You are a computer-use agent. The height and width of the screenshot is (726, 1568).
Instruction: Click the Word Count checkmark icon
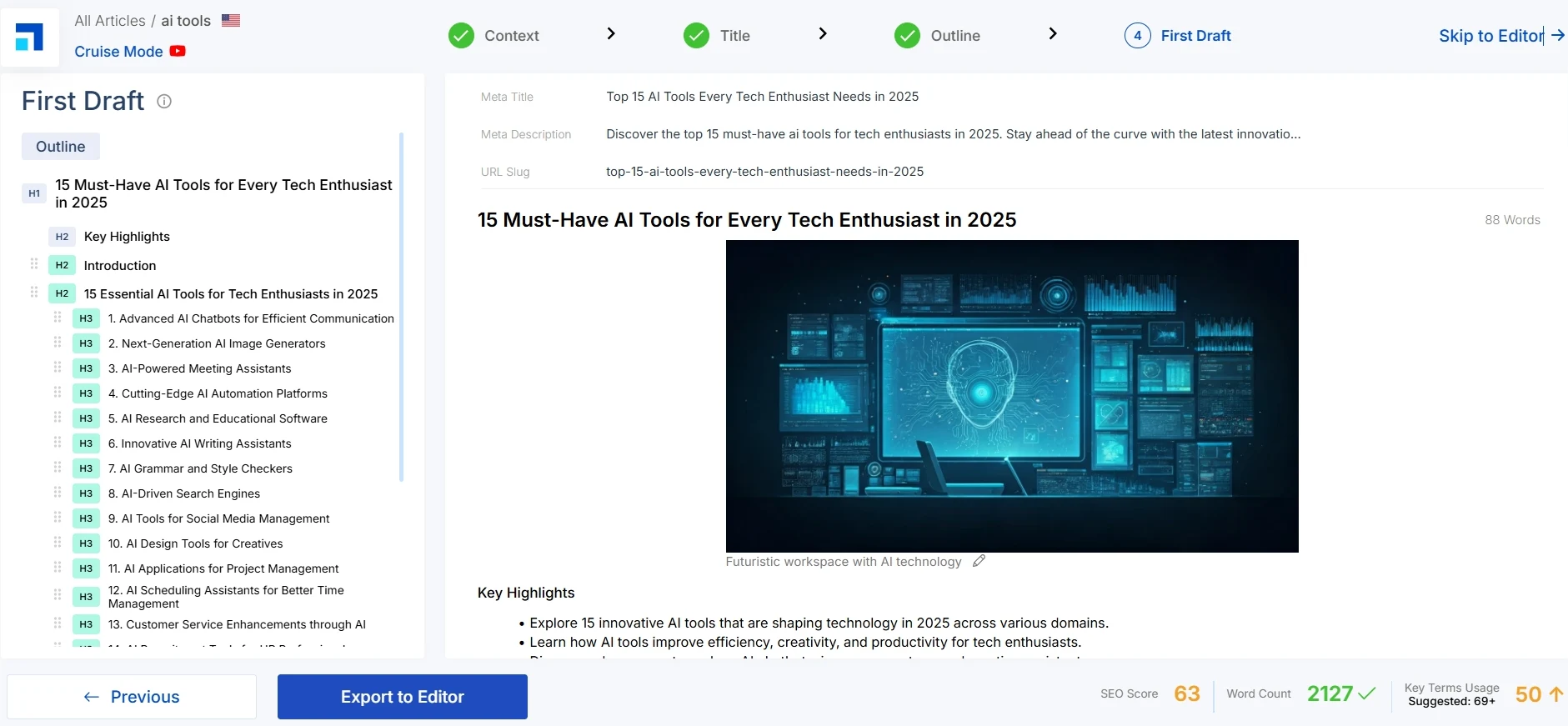(x=1367, y=693)
